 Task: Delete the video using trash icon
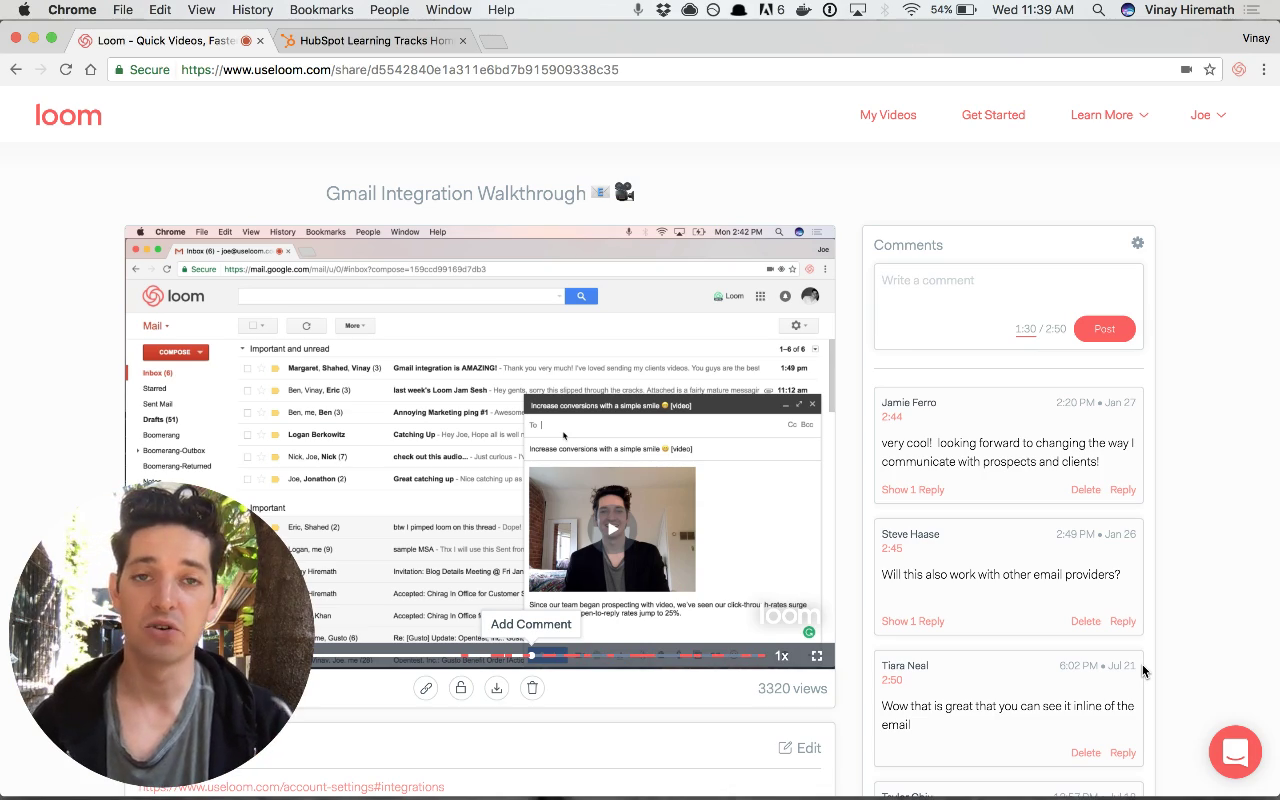[x=532, y=688]
